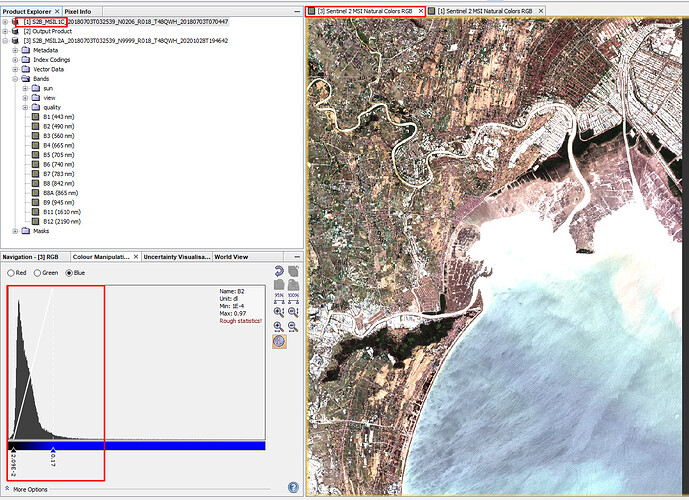Screen dimensions: 689x500
Task: Click the 100% histogram stretch icon
Action: coord(293,298)
